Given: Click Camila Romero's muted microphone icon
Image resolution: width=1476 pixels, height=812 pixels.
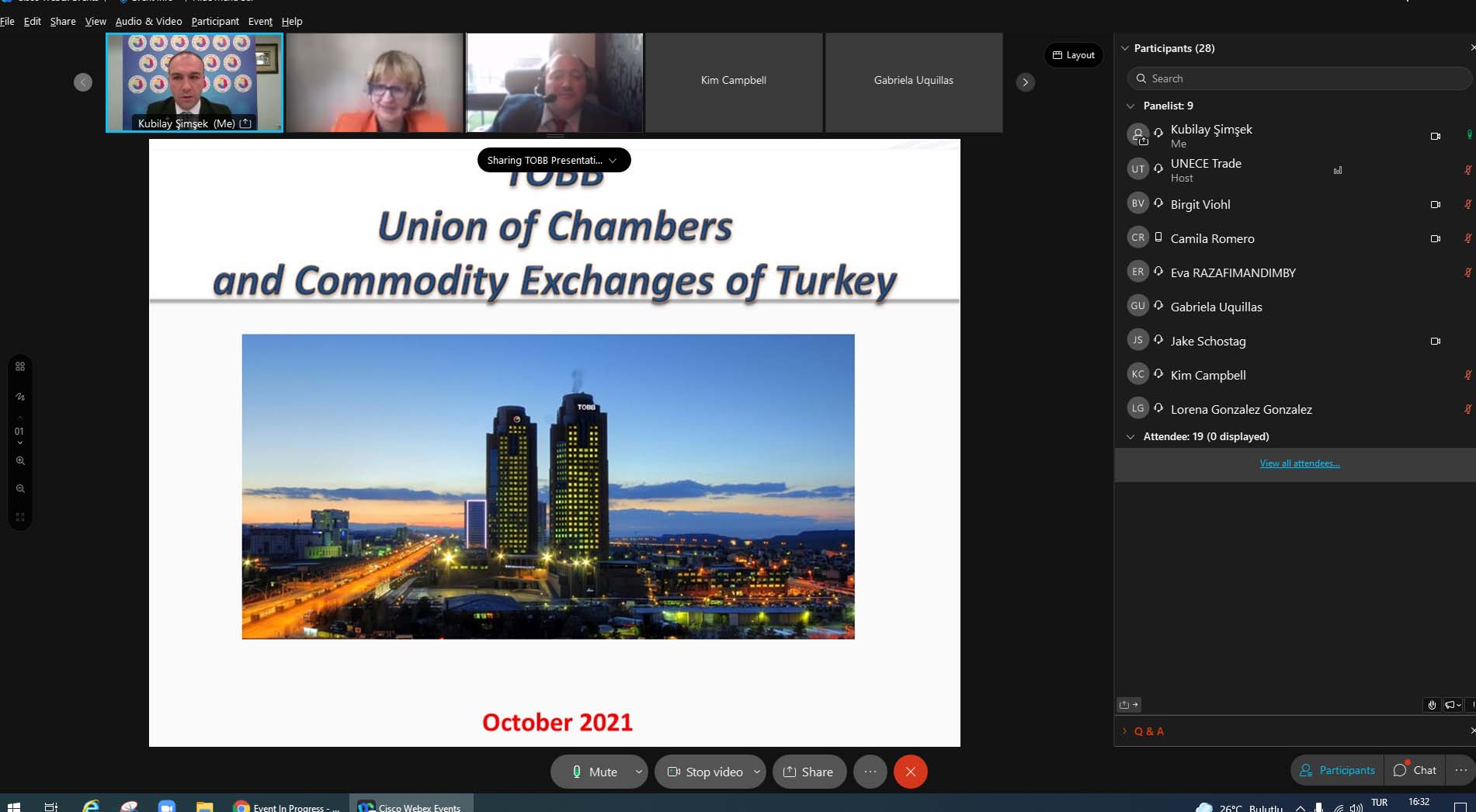Looking at the screenshot, I should 1468,238.
